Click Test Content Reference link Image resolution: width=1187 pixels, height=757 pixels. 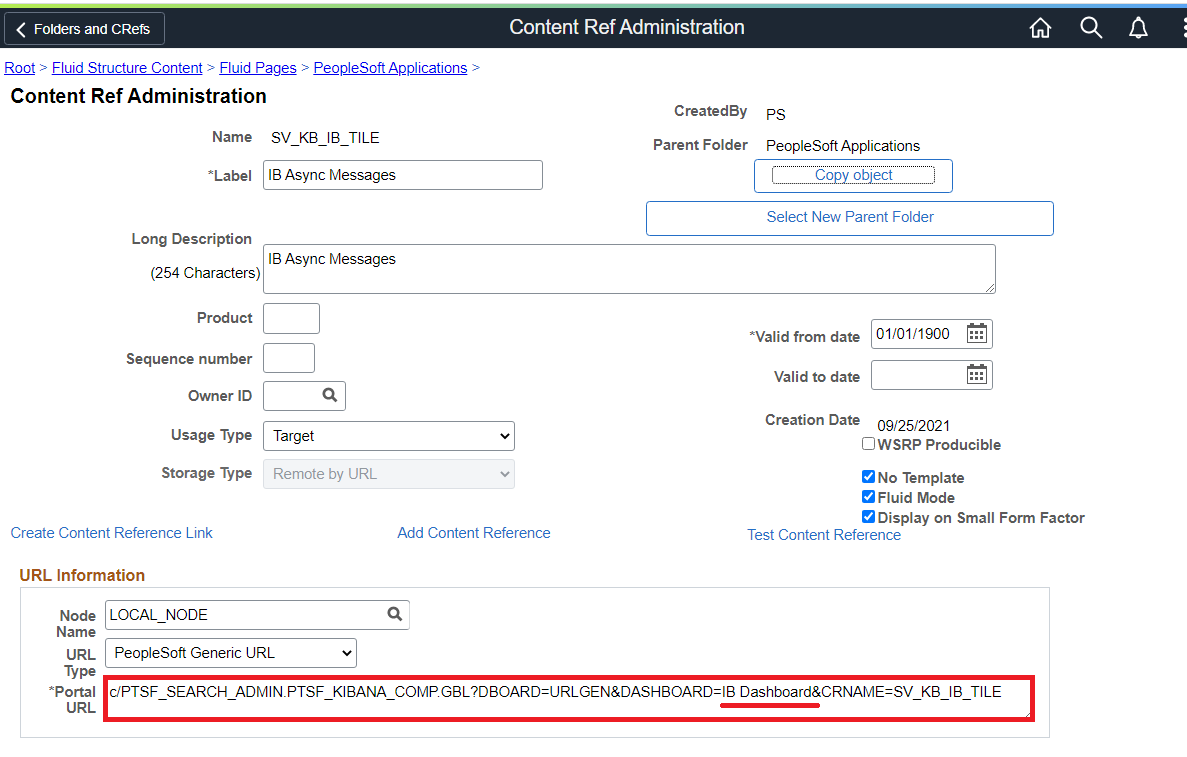(824, 535)
